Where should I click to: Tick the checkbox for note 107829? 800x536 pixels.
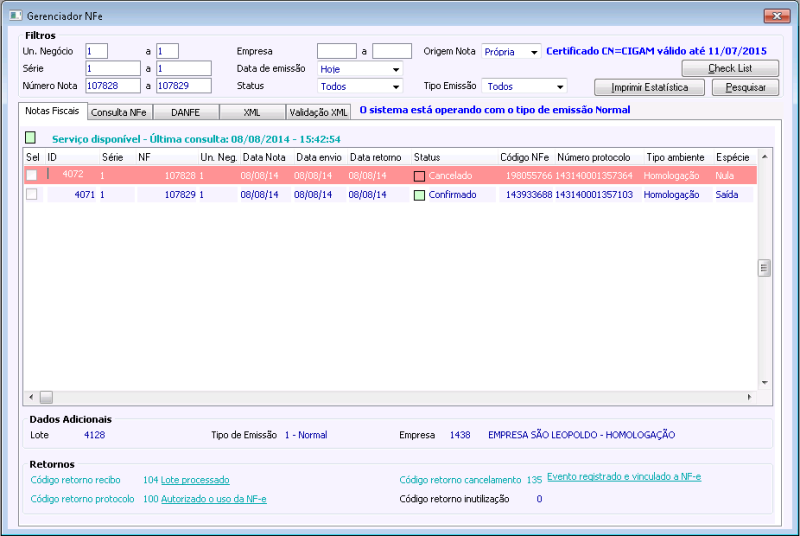coord(32,194)
